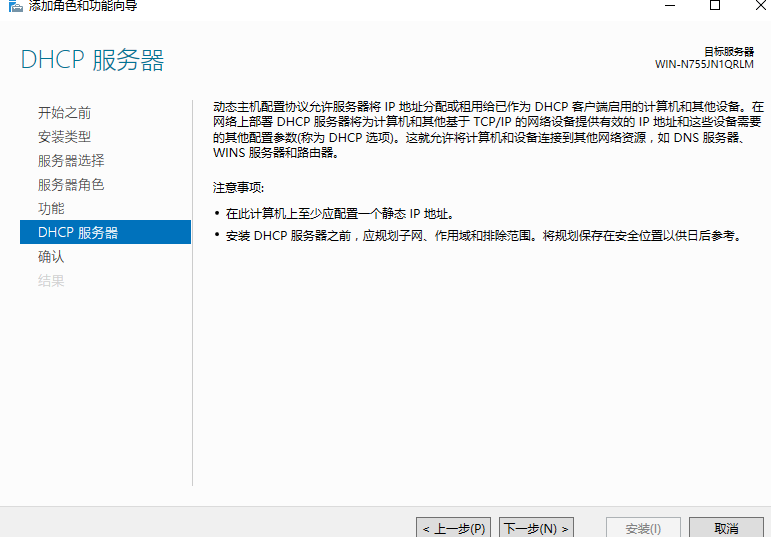Click the 添加角色和功能向导 window title
This screenshot has width=771, height=537.
[x=83, y=6]
